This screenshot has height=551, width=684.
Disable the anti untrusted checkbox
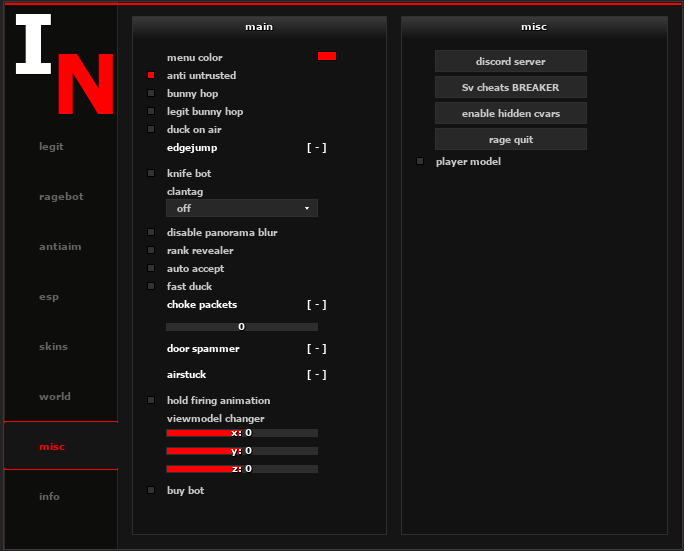[x=151, y=75]
